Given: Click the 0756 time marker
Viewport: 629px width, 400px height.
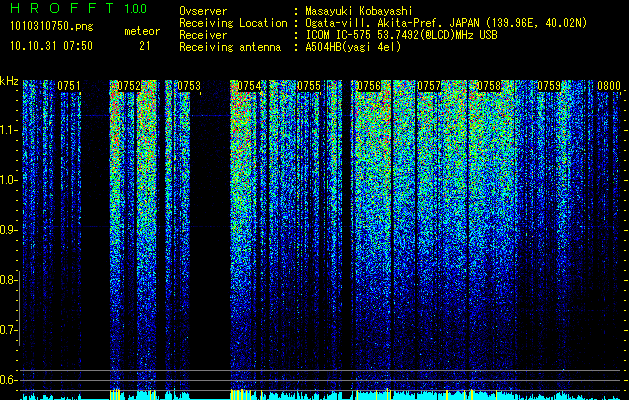Looking at the screenshot, I should point(369,86).
